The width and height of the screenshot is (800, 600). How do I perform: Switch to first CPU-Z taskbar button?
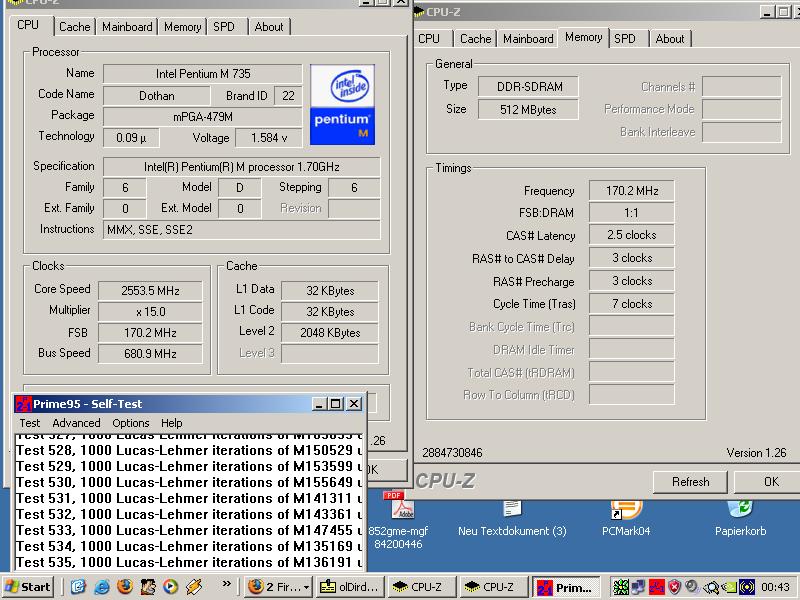(x=421, y=587)
